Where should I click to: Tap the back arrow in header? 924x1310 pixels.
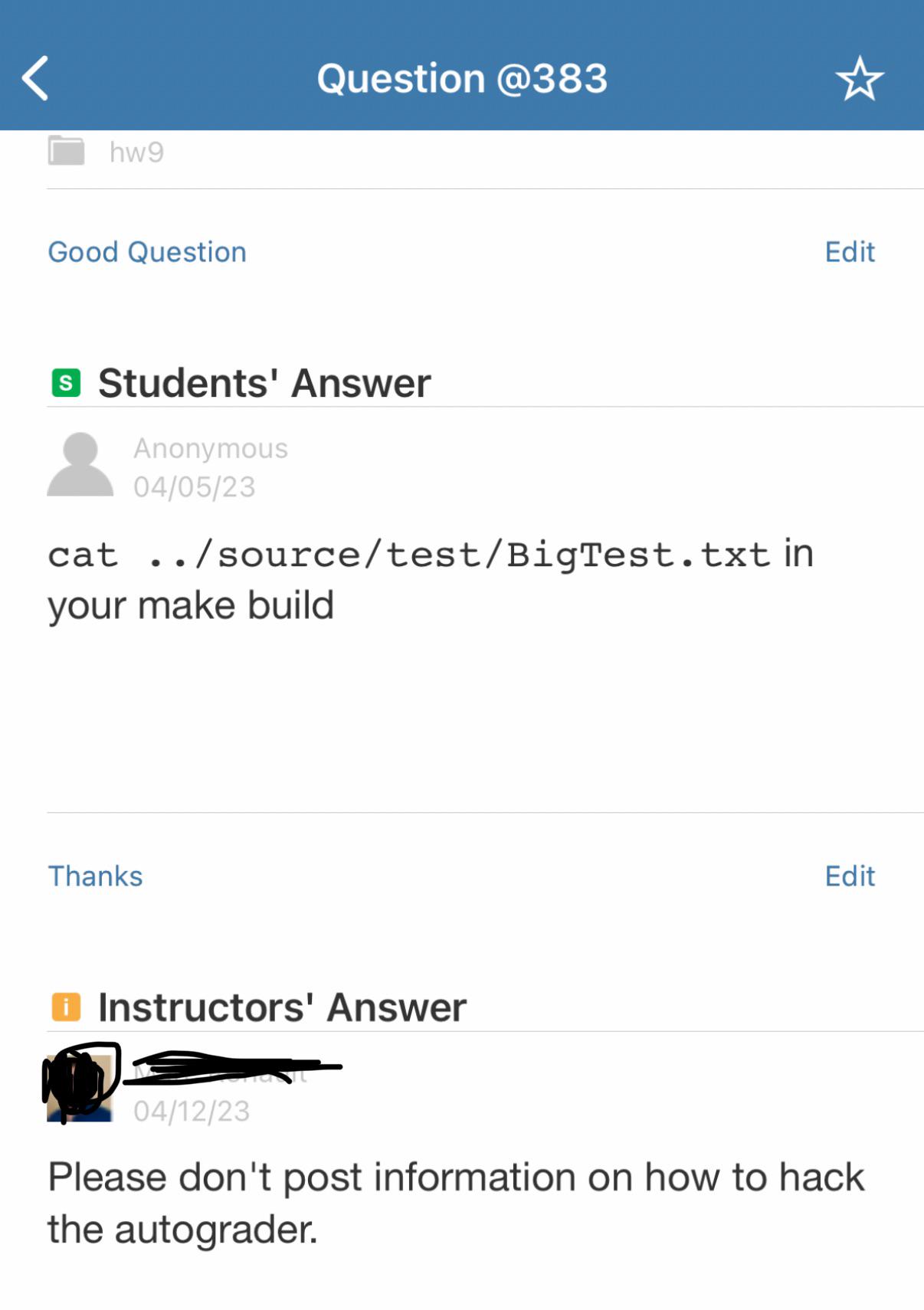tap(35, 78)
